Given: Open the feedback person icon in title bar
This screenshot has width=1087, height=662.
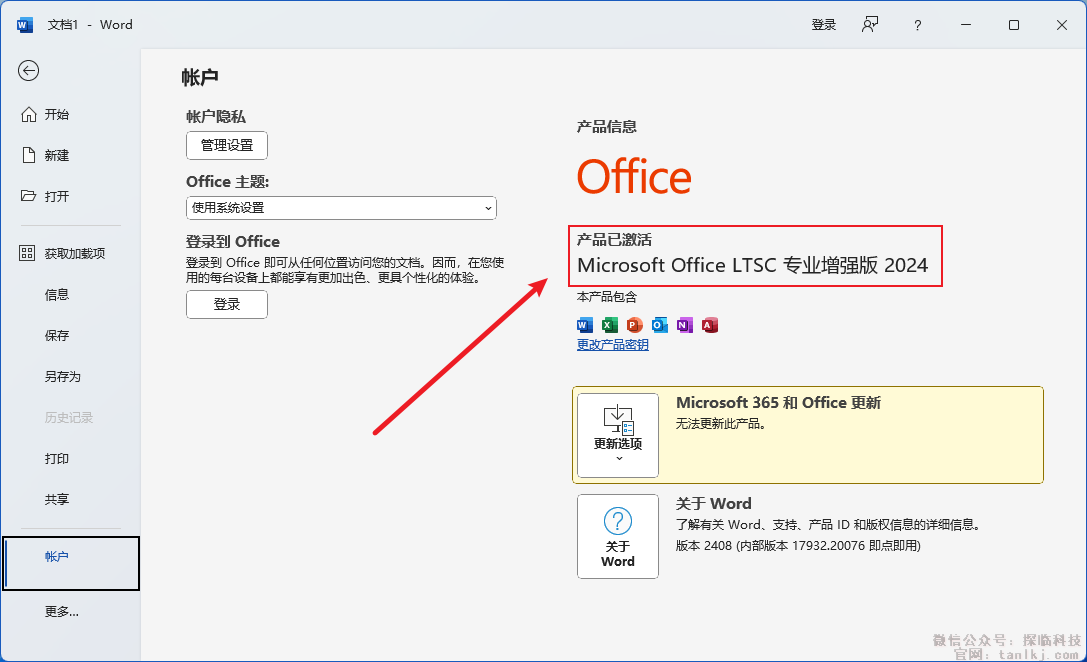Looking at the screenshot, I should click(x=870, y=25).
